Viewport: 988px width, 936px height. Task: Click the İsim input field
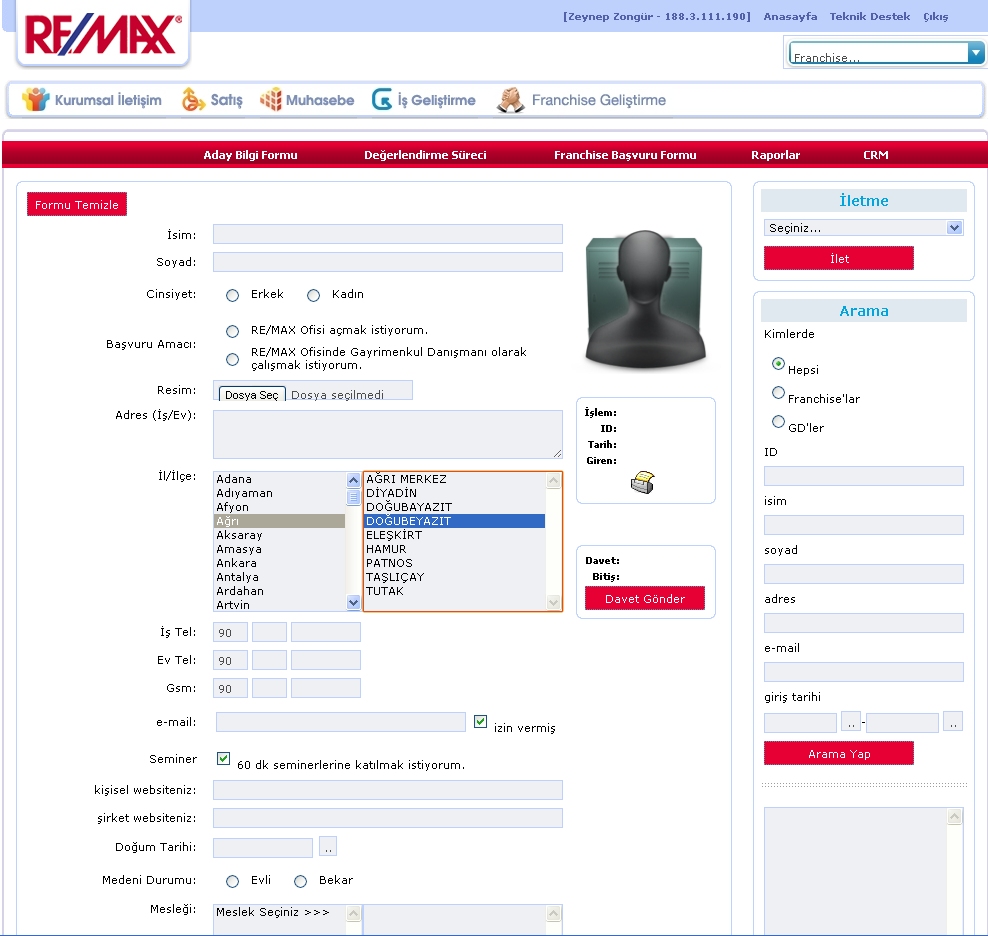click(388, 234)
